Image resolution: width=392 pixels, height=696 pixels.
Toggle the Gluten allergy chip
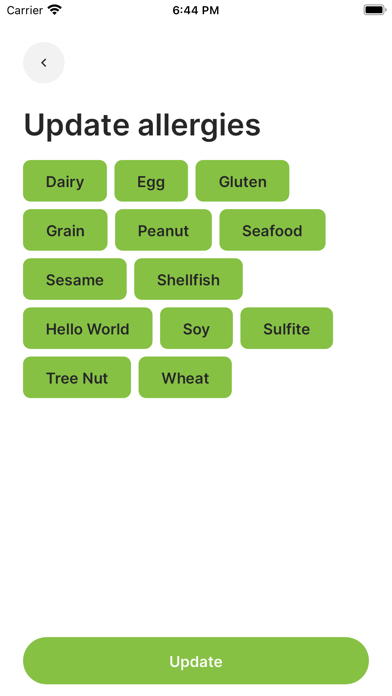pos(242,181)
